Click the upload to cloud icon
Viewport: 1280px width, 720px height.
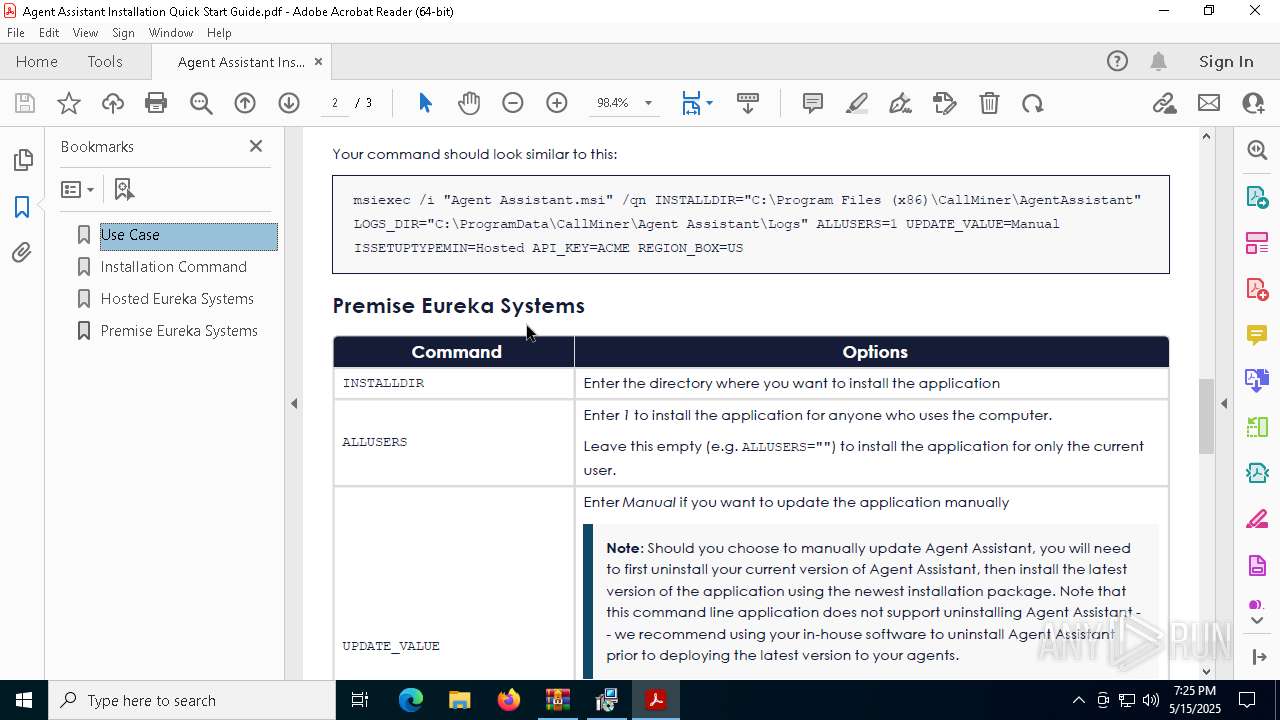[113, 103]
